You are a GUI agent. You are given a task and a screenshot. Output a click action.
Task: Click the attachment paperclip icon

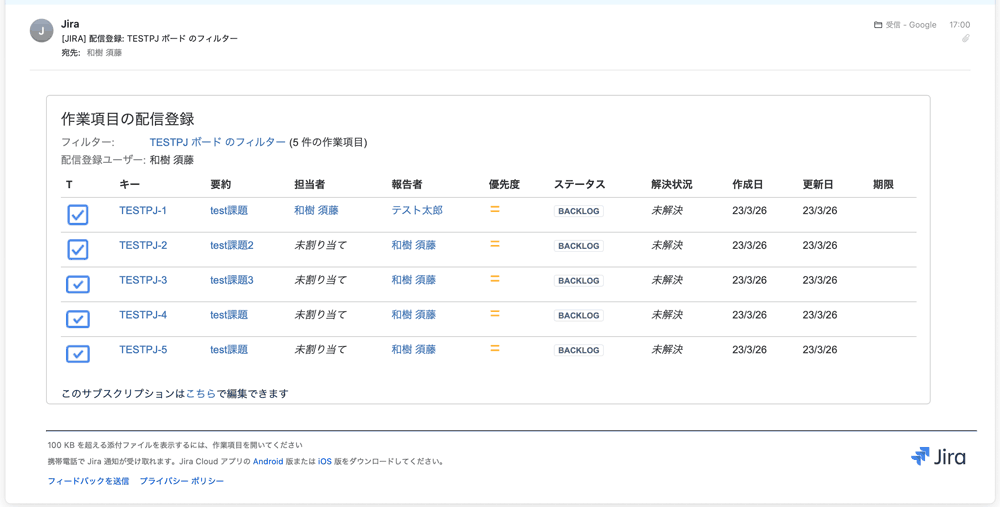(x=966, y=38)
